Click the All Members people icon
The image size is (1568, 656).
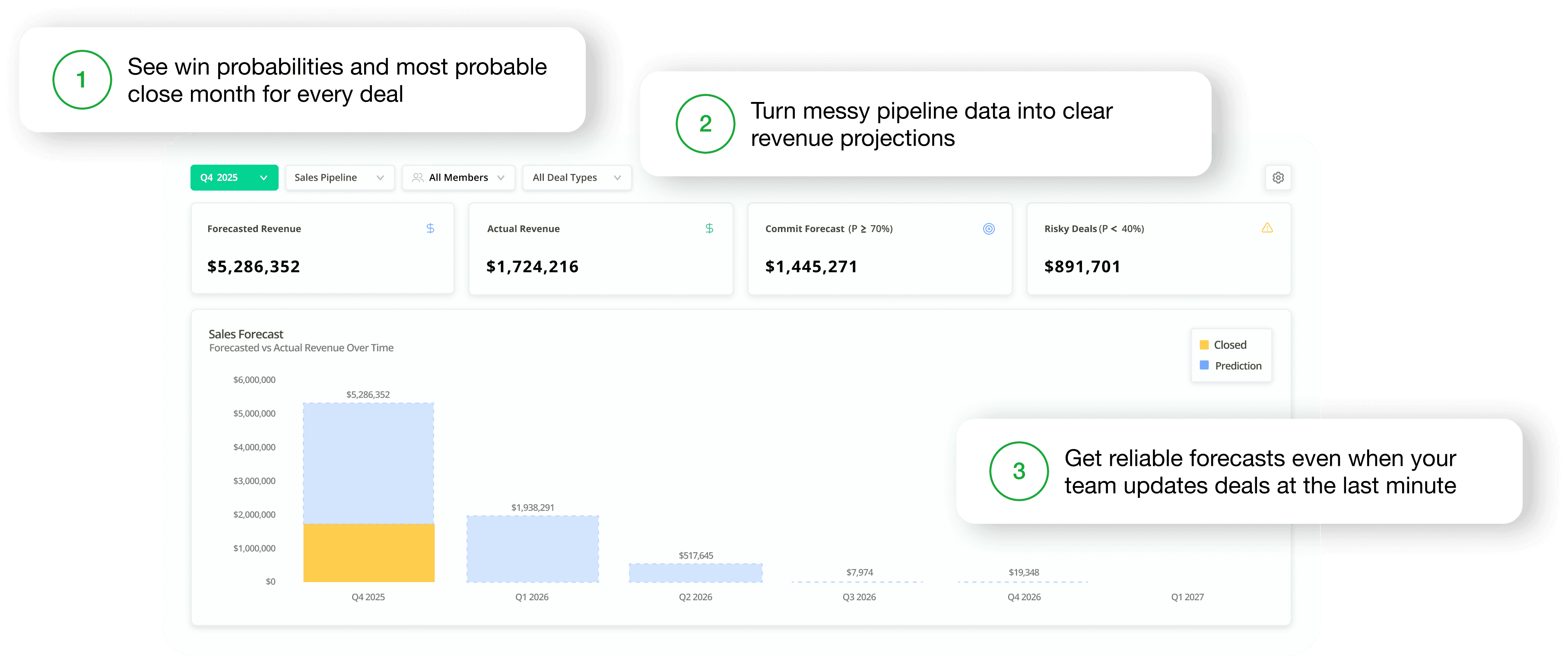click(x=418, y=177)
